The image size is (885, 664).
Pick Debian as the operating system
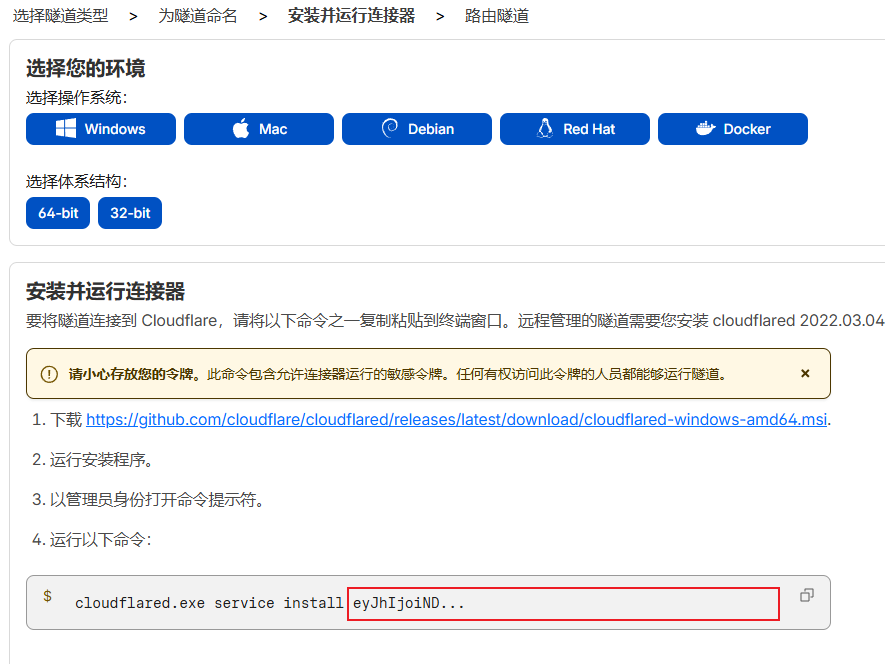point(417,129)
